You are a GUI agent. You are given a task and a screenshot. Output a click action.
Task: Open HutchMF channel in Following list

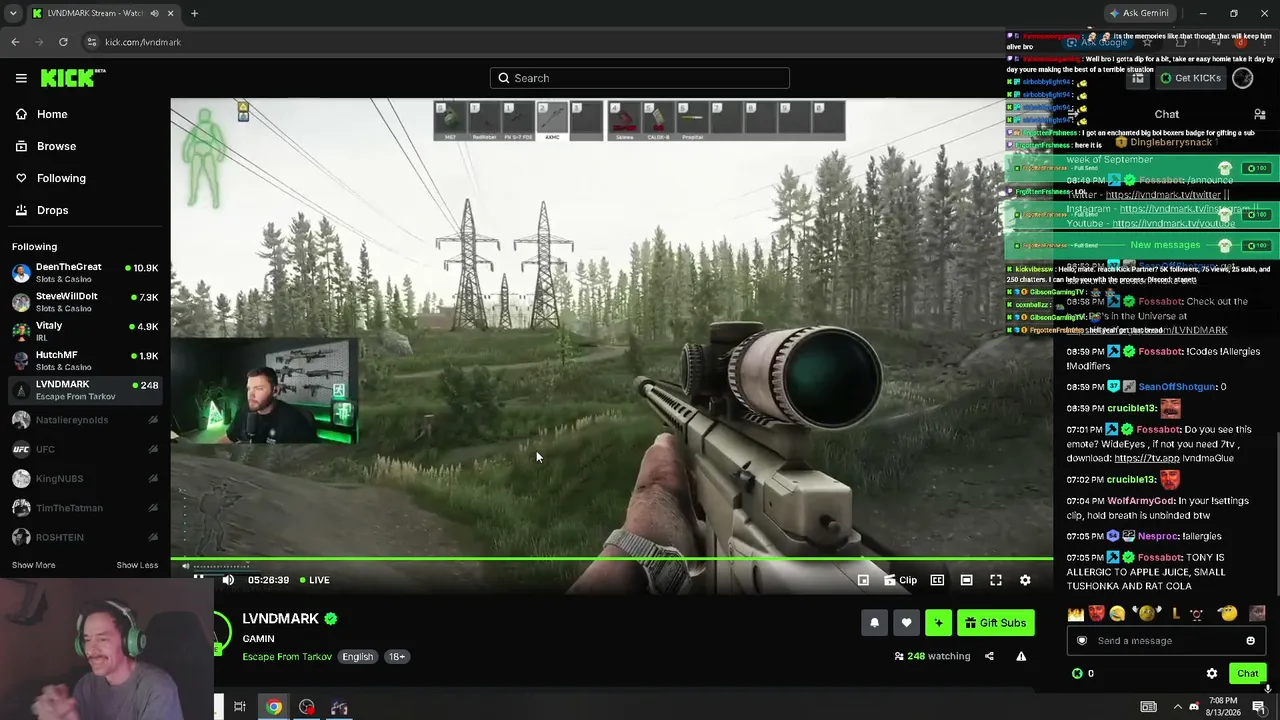click(85, 360)
